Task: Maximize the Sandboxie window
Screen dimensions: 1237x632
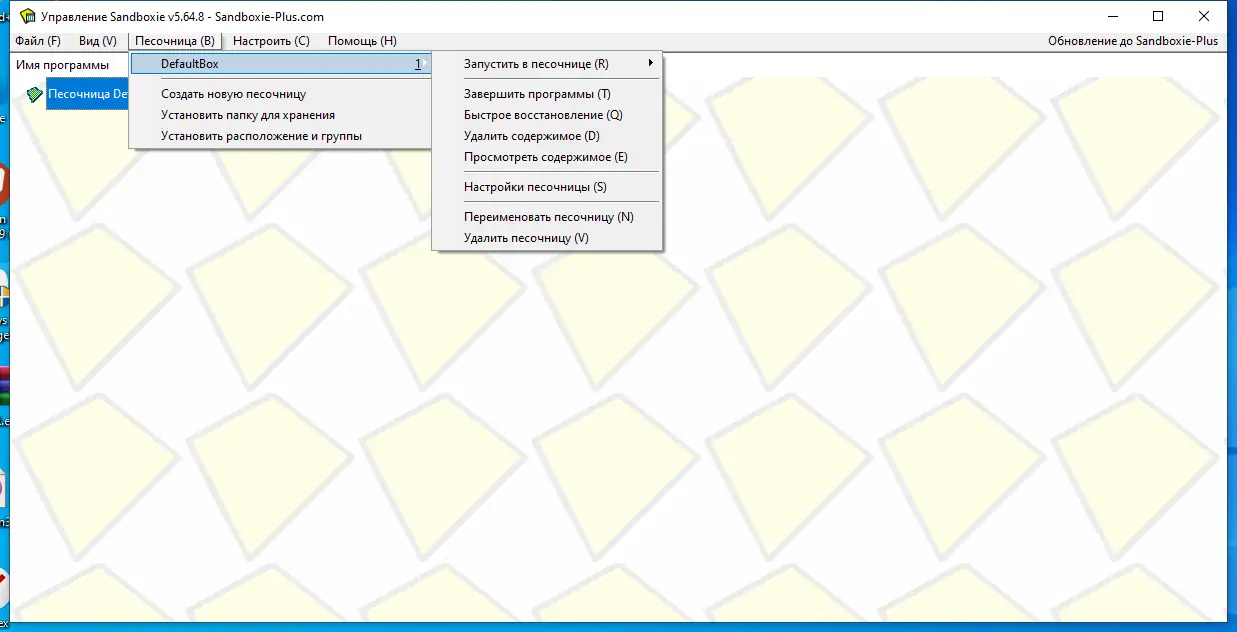Action: click(1158, 16)
